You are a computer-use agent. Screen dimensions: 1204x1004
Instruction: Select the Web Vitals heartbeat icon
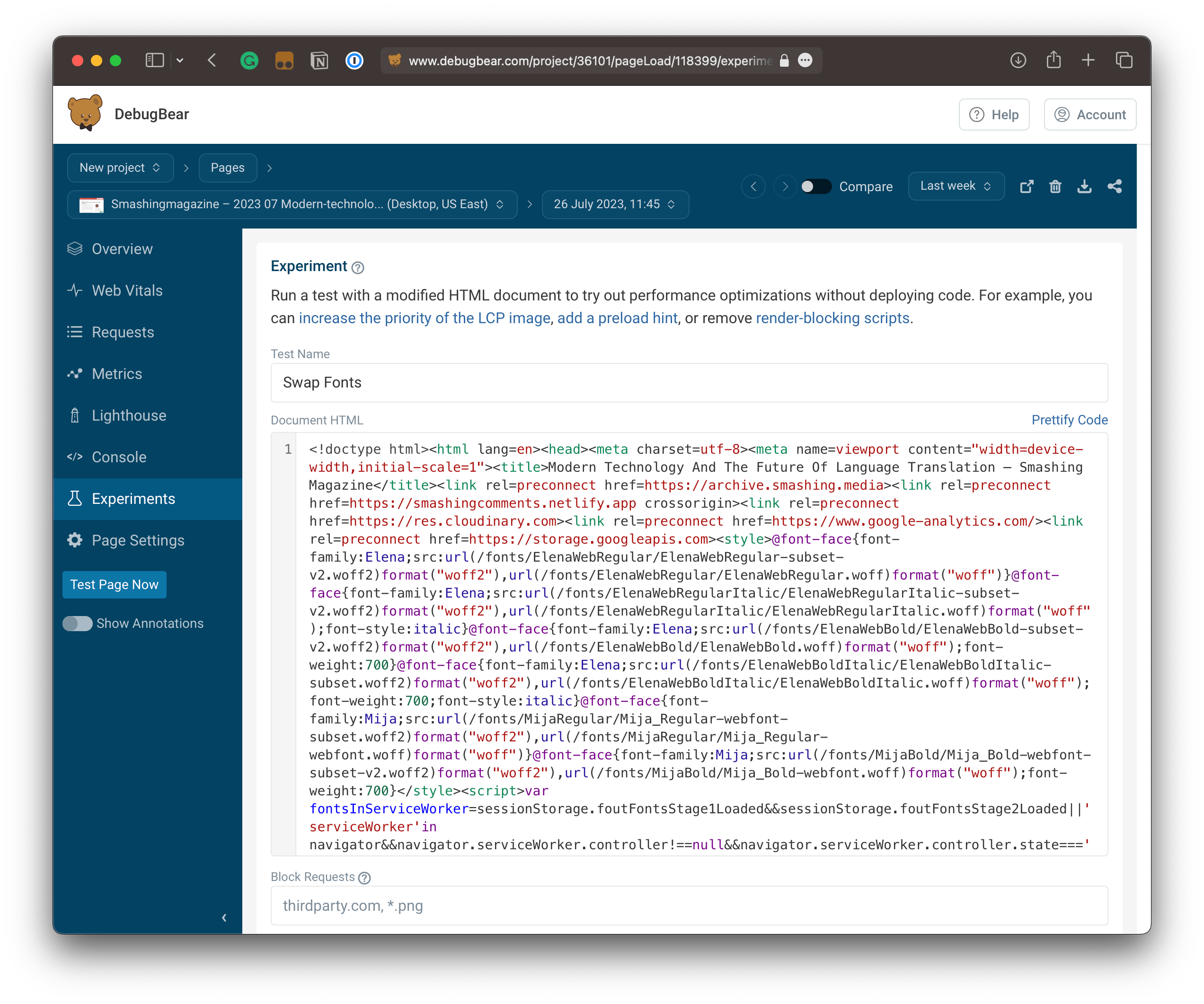75,290
